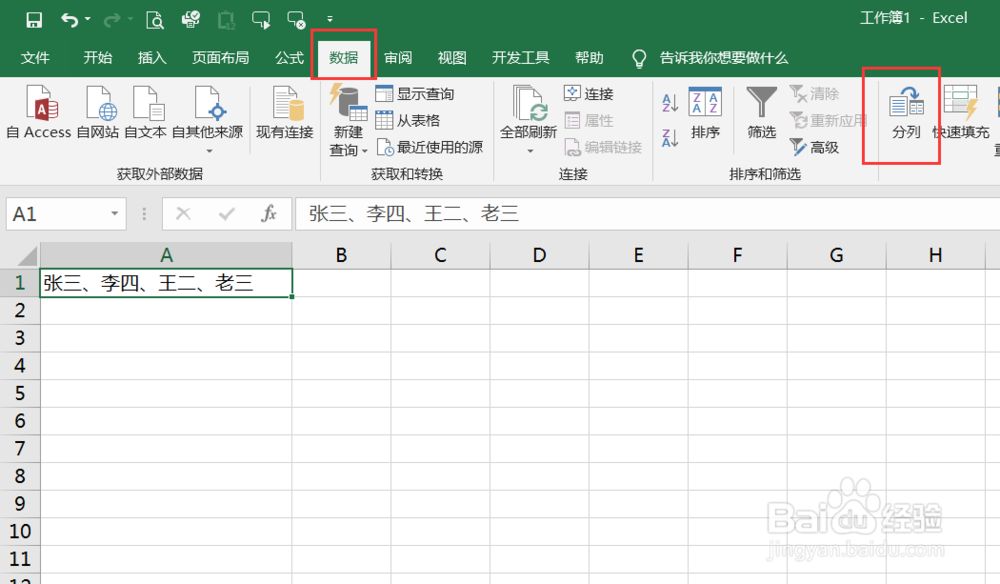Click the Save icon on quick access toolbar
The image size is (1000, 584).
[34, 17]
